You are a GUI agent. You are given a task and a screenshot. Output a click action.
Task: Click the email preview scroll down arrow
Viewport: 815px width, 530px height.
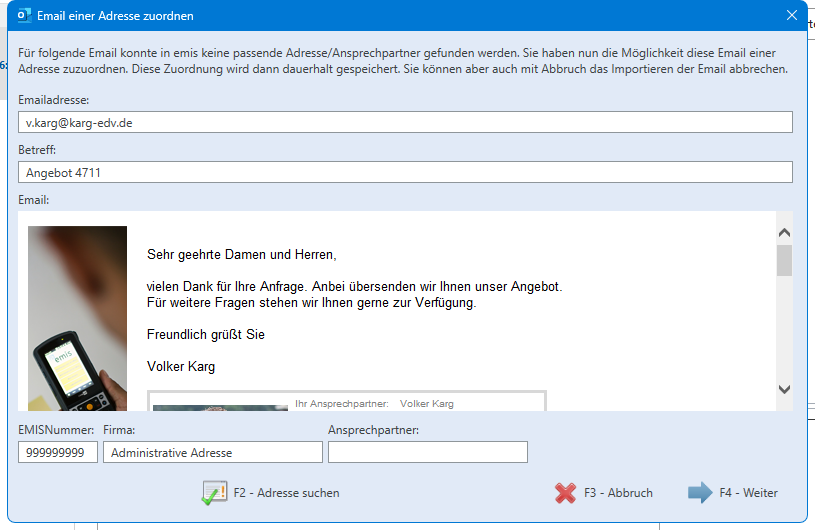click(x=784, y=389)
